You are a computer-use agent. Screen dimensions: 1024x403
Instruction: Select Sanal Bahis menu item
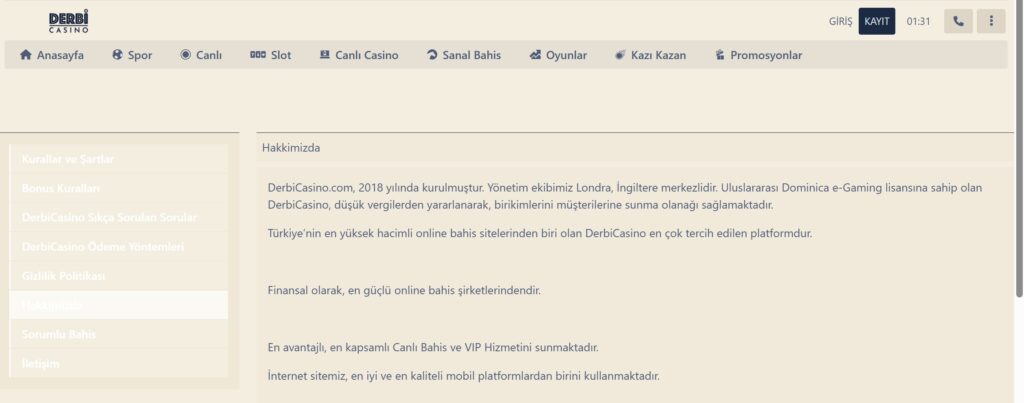click(x=464, y=55)
